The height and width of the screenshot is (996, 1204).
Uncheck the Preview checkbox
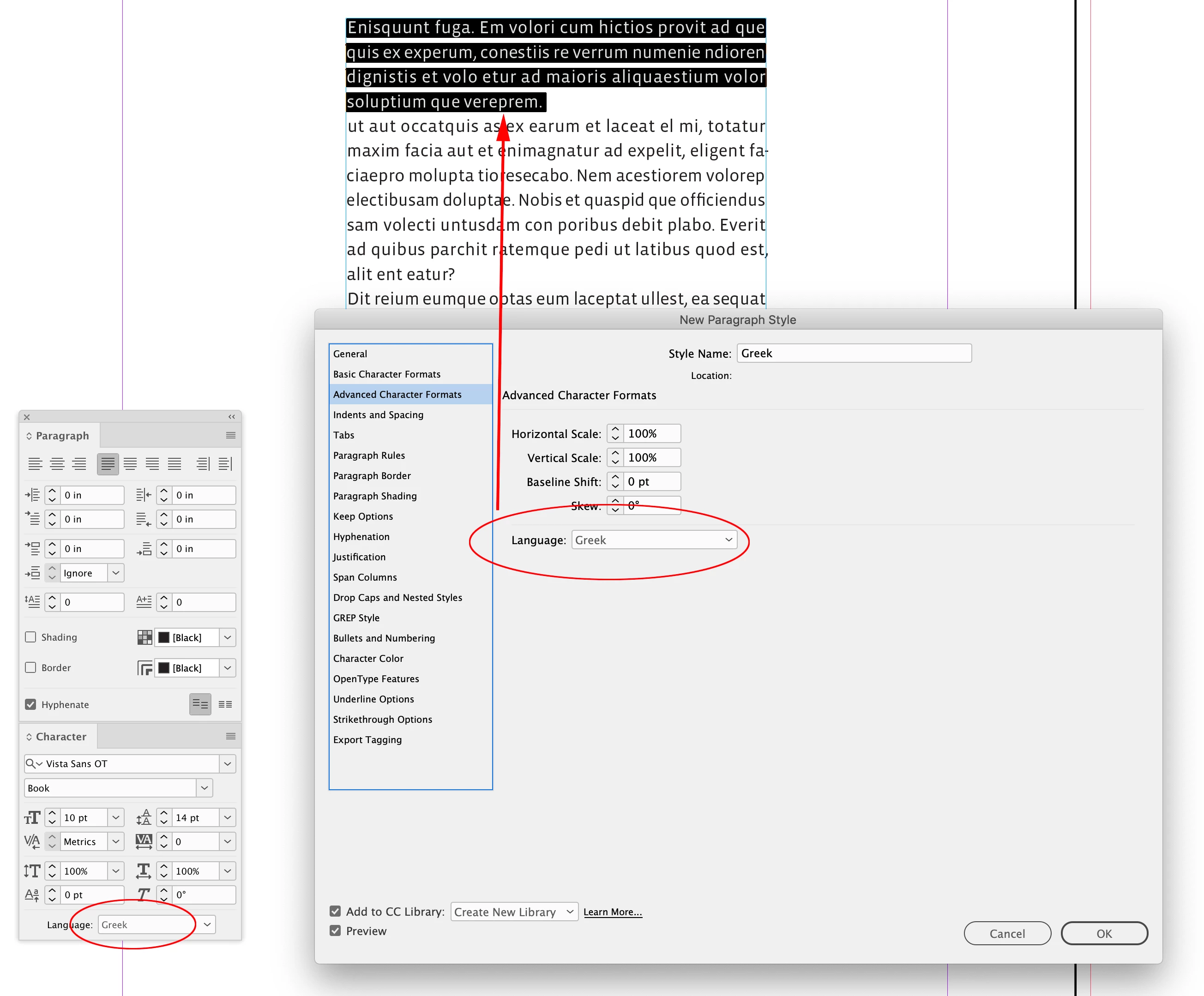[336, 931]
